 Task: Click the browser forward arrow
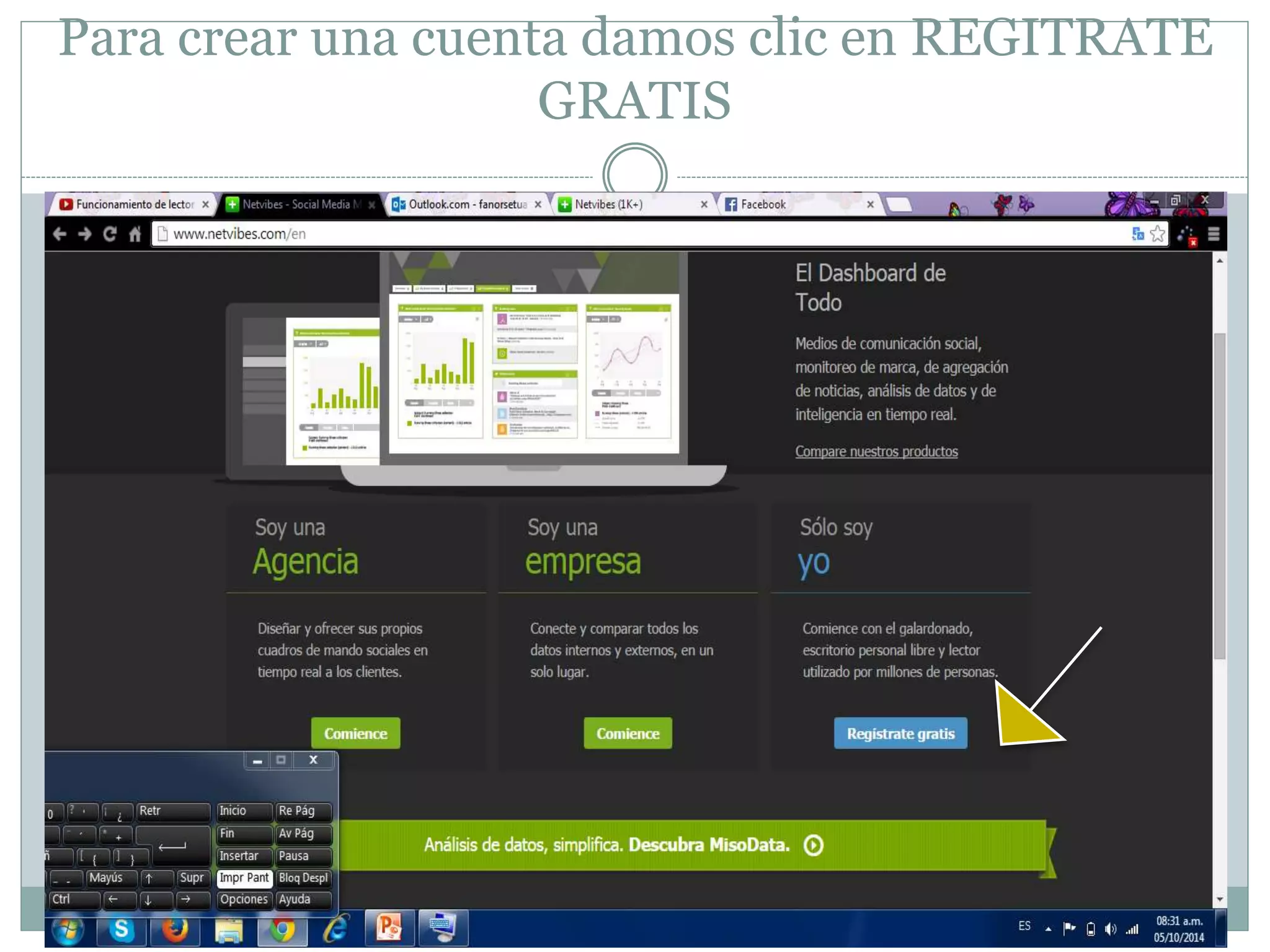(85, 234)
